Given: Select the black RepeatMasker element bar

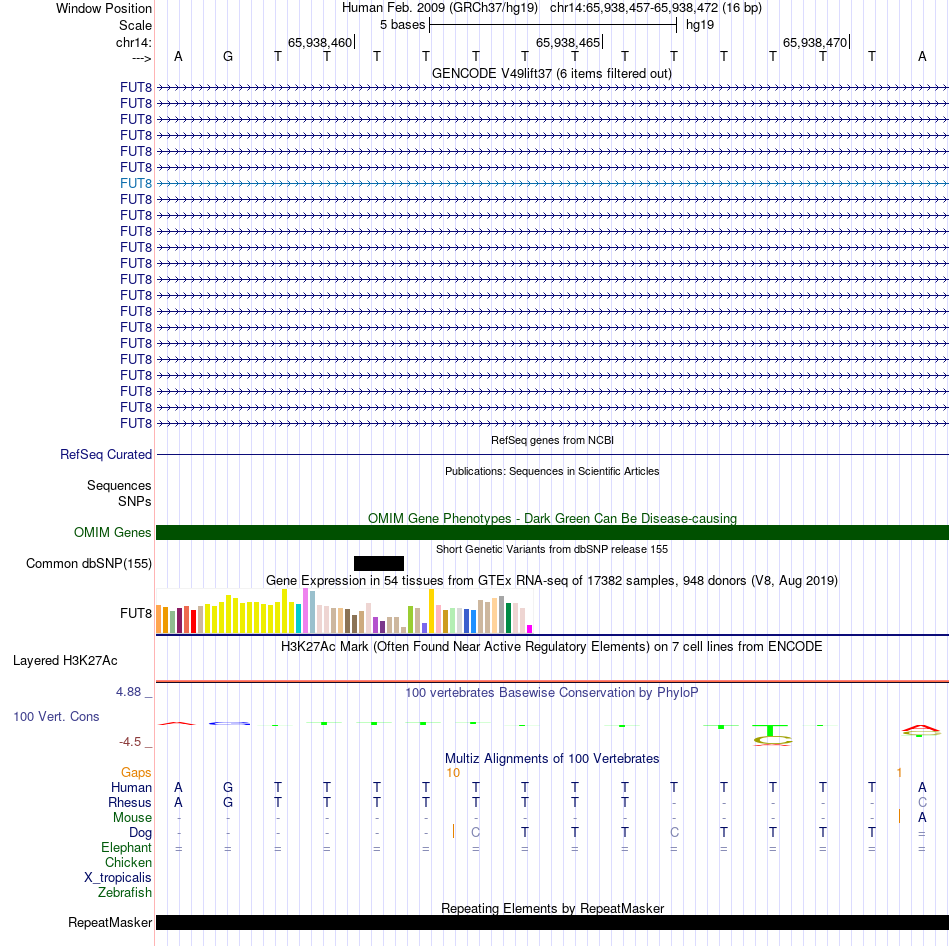Looking at the screenshot, I should (552, 922).
